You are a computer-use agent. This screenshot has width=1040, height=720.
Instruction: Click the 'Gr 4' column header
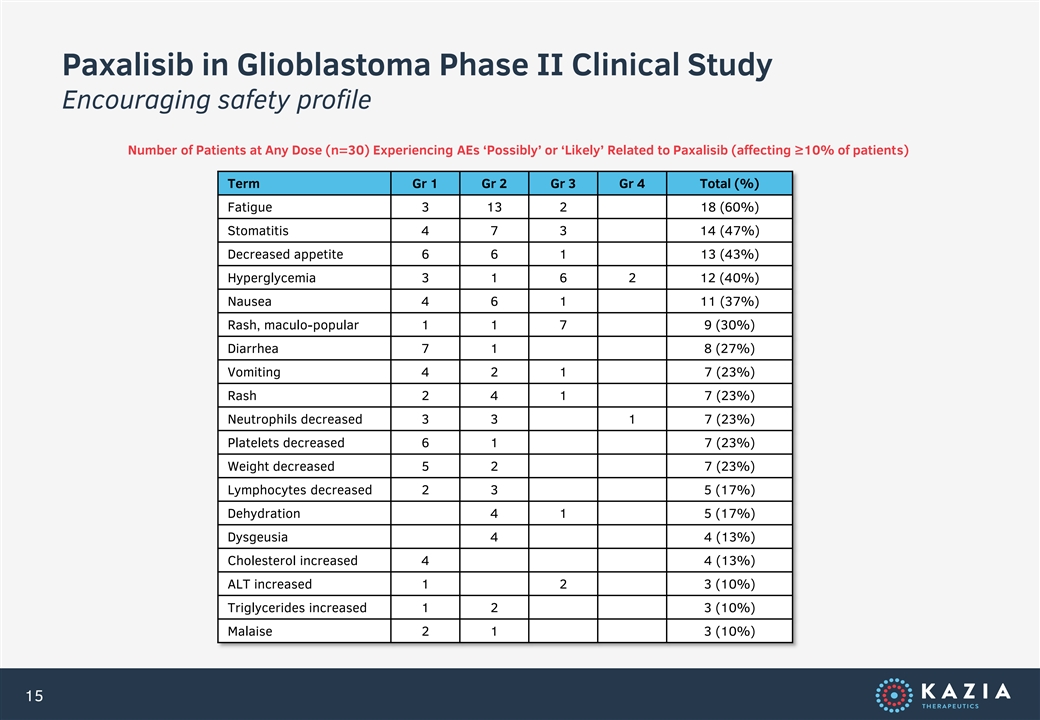631,184
